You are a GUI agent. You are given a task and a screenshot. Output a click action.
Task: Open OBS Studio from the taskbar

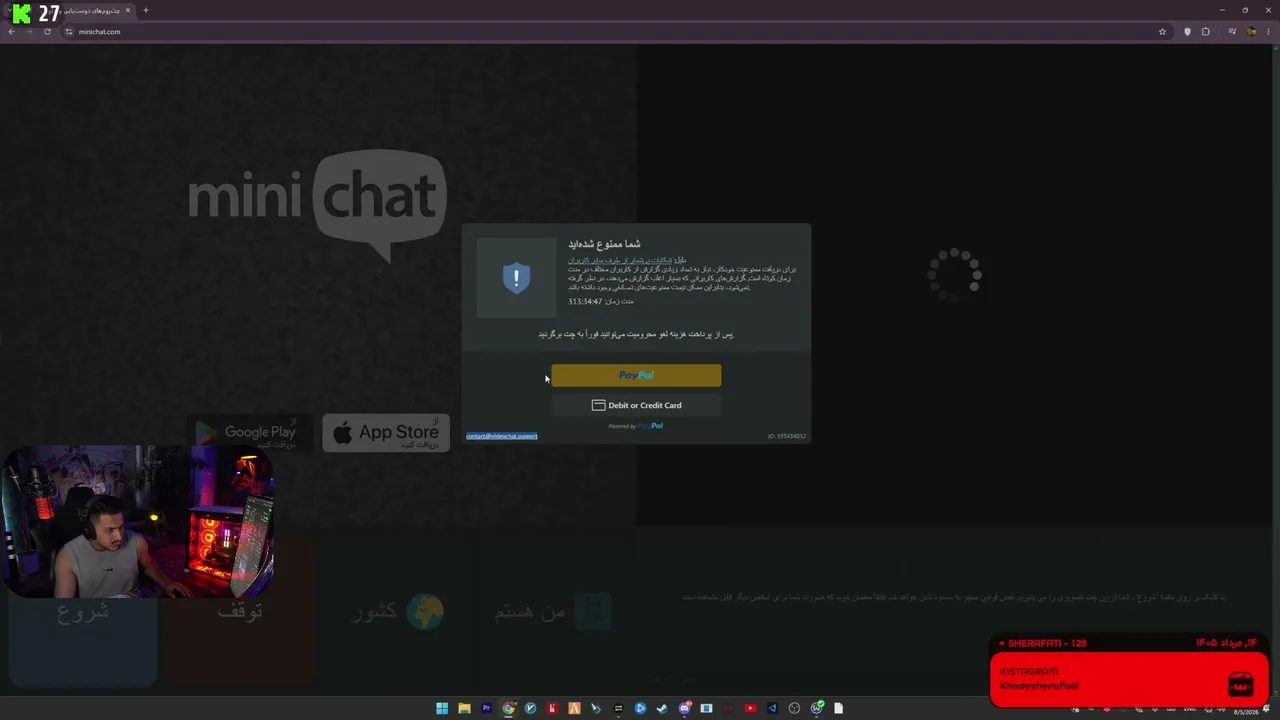(x=794, y=708)
